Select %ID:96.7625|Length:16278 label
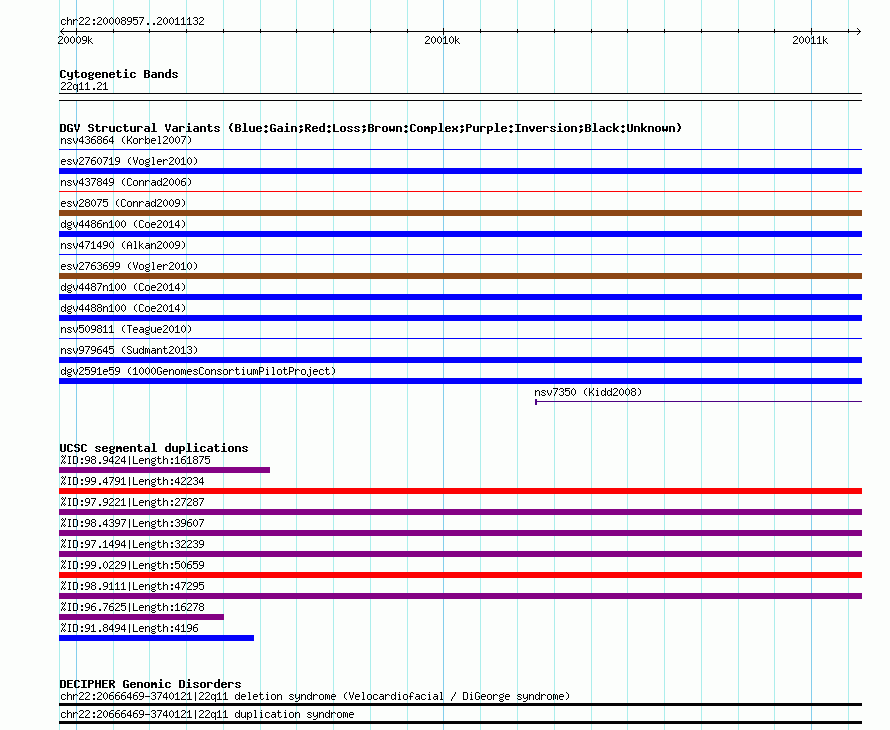The width and height of the screenshot is (890, 730). [132, 607]
